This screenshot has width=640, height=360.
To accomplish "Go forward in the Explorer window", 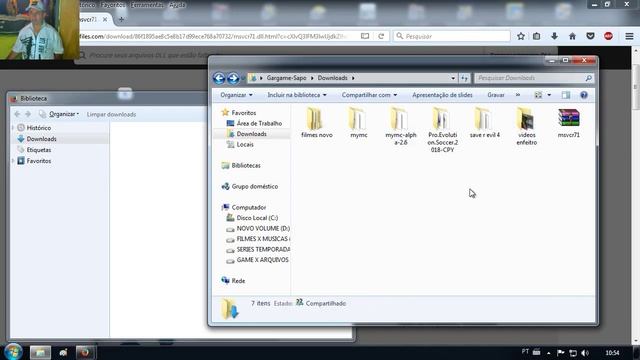I will [233, 78].
